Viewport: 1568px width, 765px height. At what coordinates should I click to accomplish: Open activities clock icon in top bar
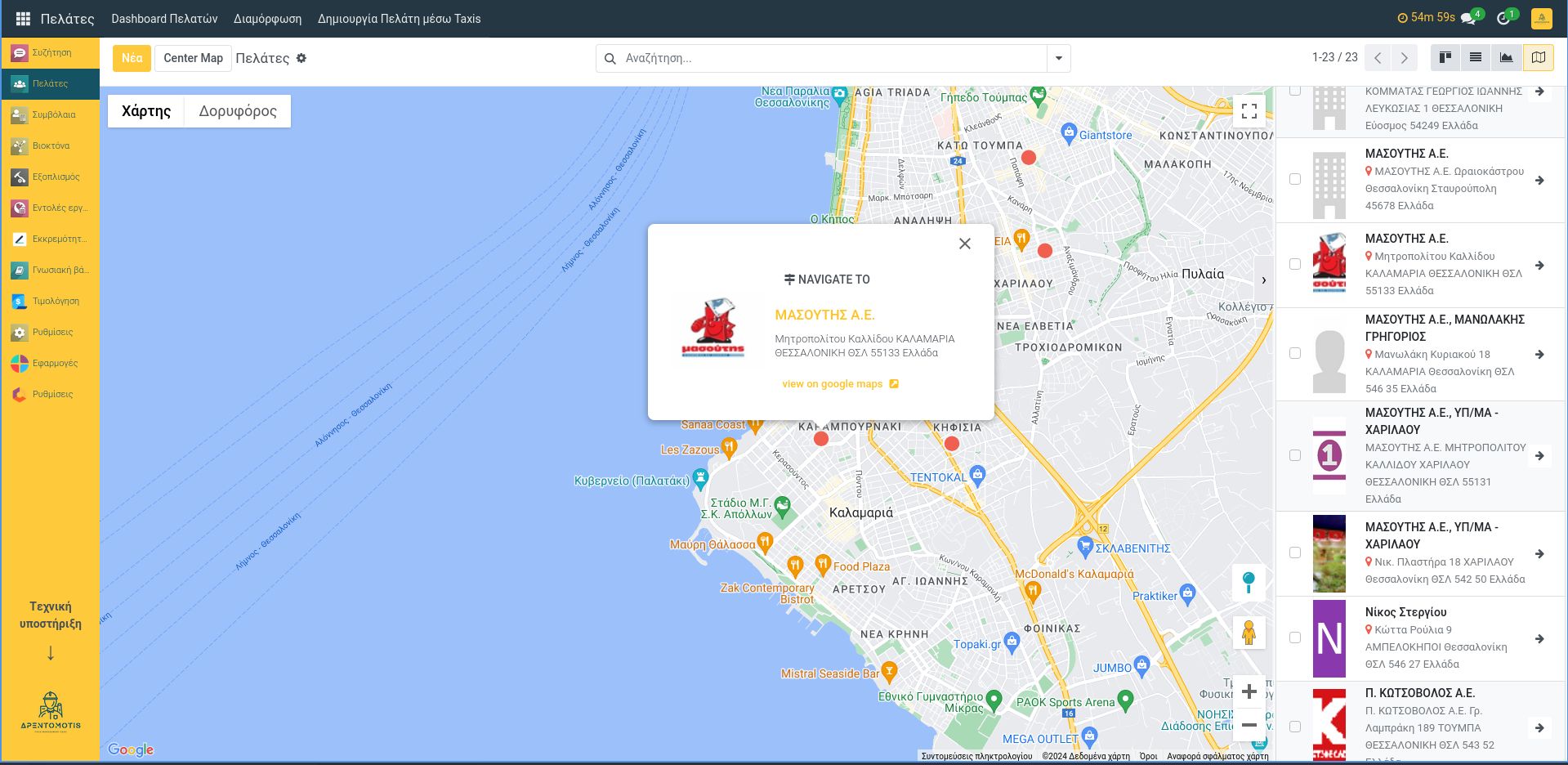(1504, 18)
